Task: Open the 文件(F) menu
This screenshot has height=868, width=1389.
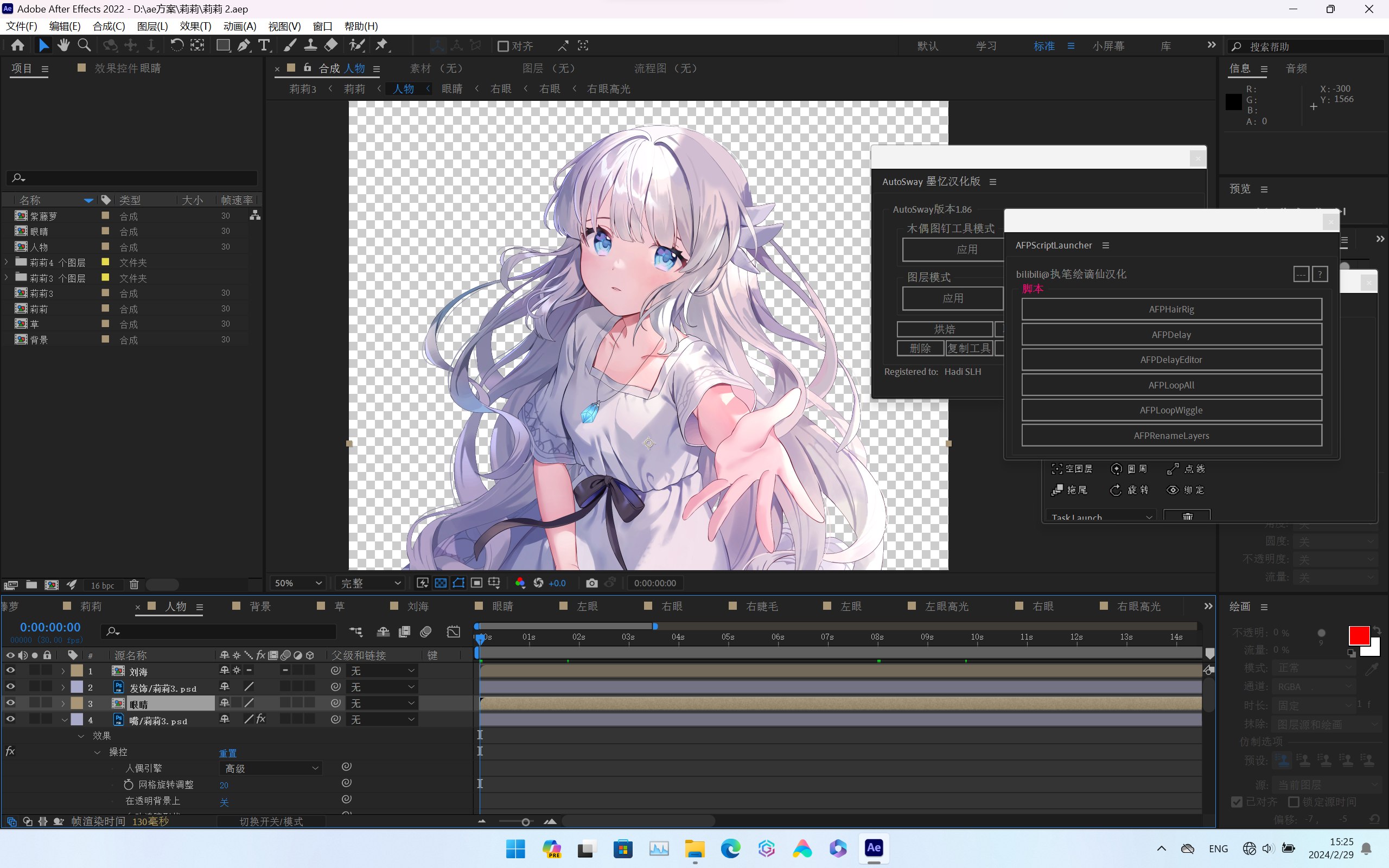Action: click(x=21, y=27)
